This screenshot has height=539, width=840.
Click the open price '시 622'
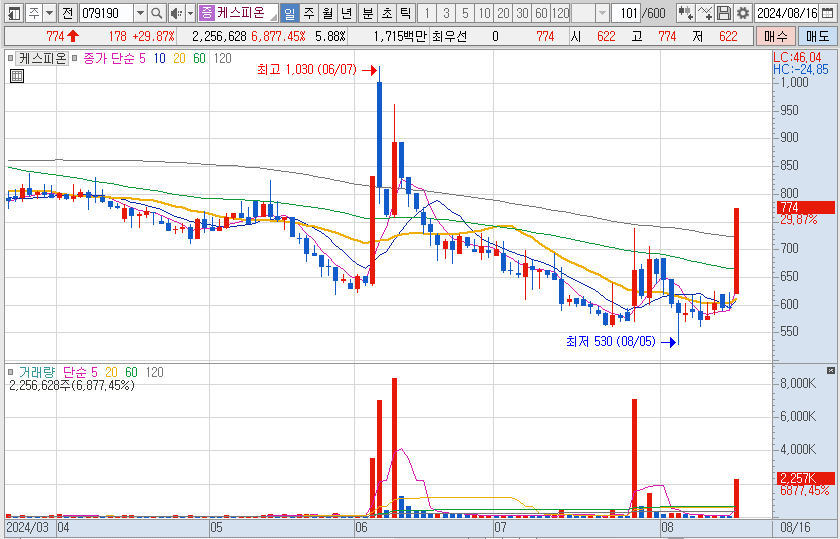594,36
